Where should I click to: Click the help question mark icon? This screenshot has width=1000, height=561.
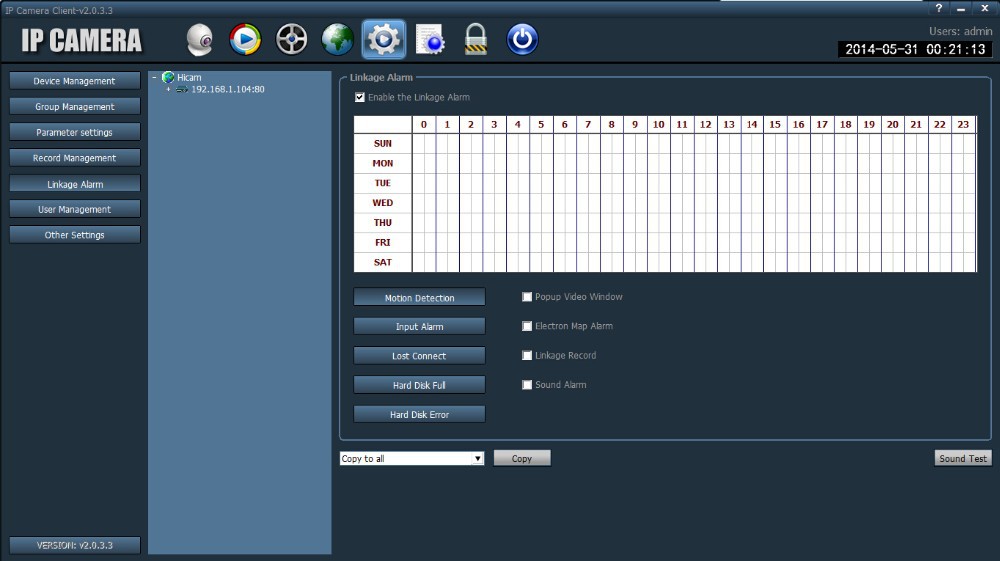click(938, 8)
